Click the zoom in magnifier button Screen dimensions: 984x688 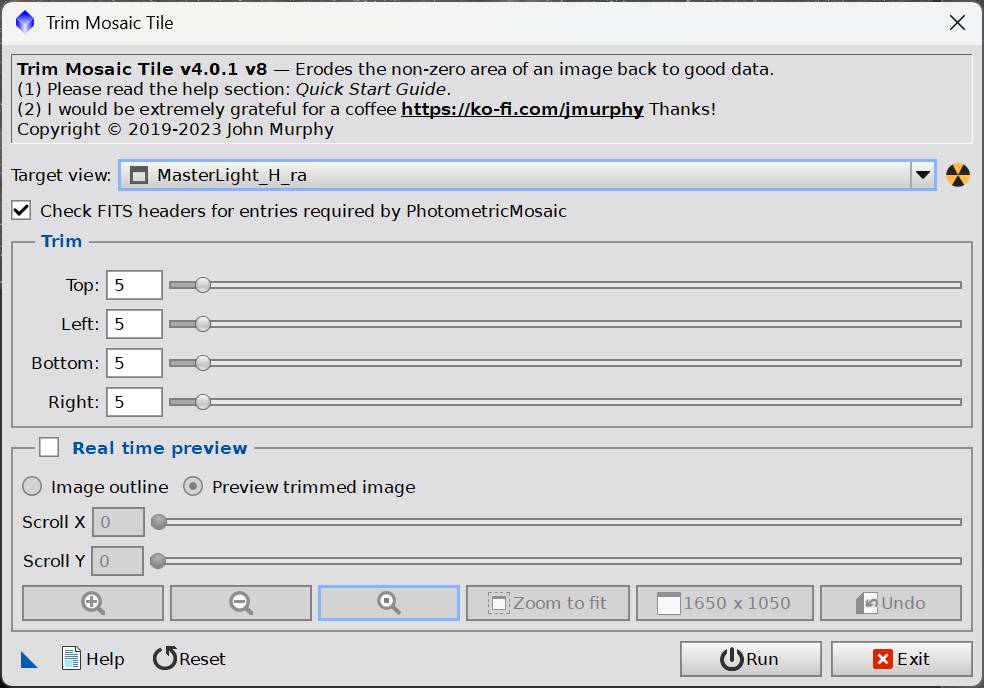[93, 603]
